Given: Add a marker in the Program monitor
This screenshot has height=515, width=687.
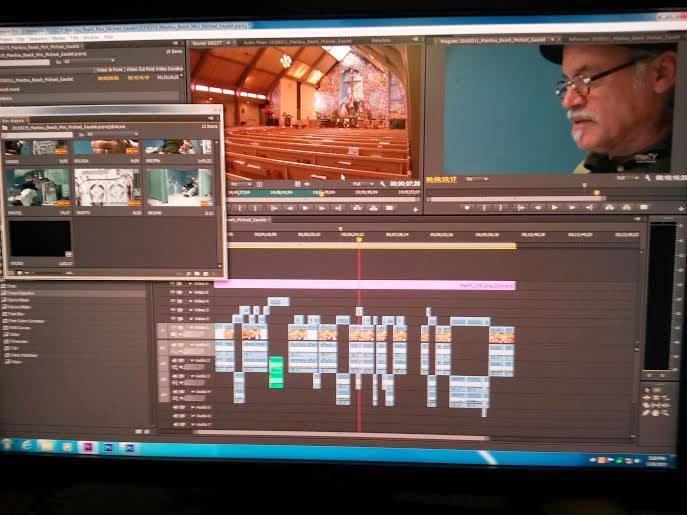Looking at the screenshot, I should point(467,207).
